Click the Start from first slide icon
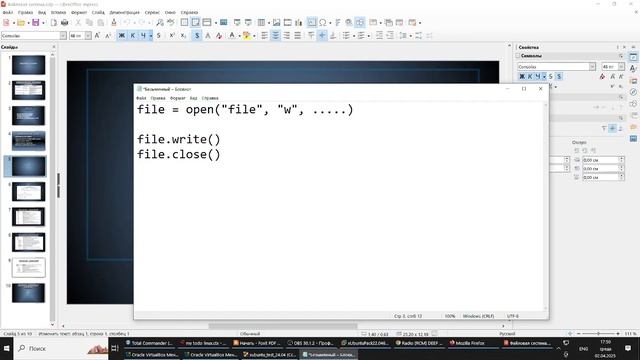Image resolution: width=640 pixels, height=360 pixels. coord(237,22)
